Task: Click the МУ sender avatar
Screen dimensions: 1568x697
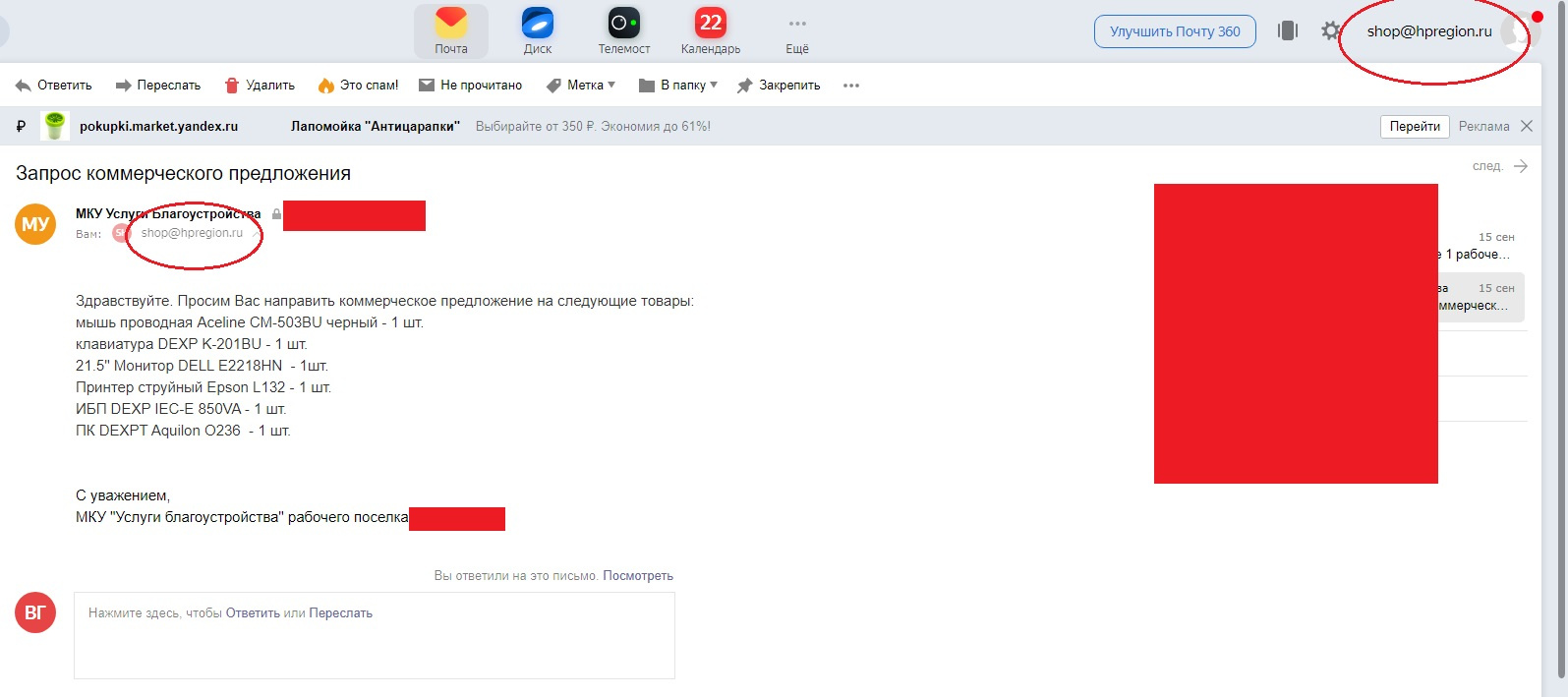Action: [x=35, y=224]
